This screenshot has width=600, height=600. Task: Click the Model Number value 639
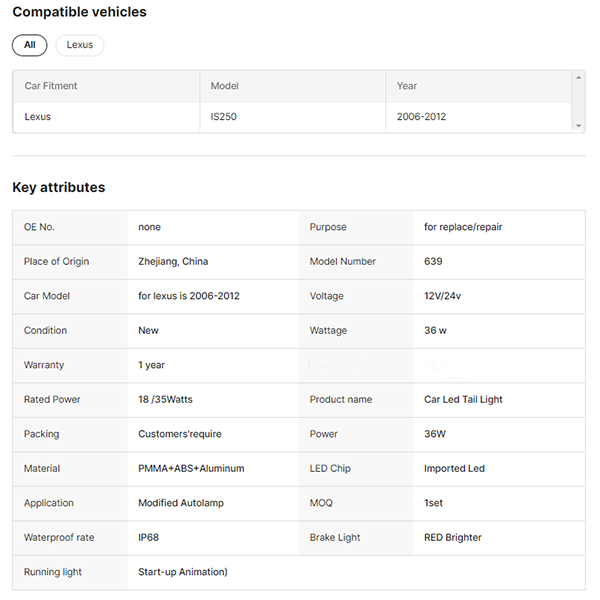[433, 262]
